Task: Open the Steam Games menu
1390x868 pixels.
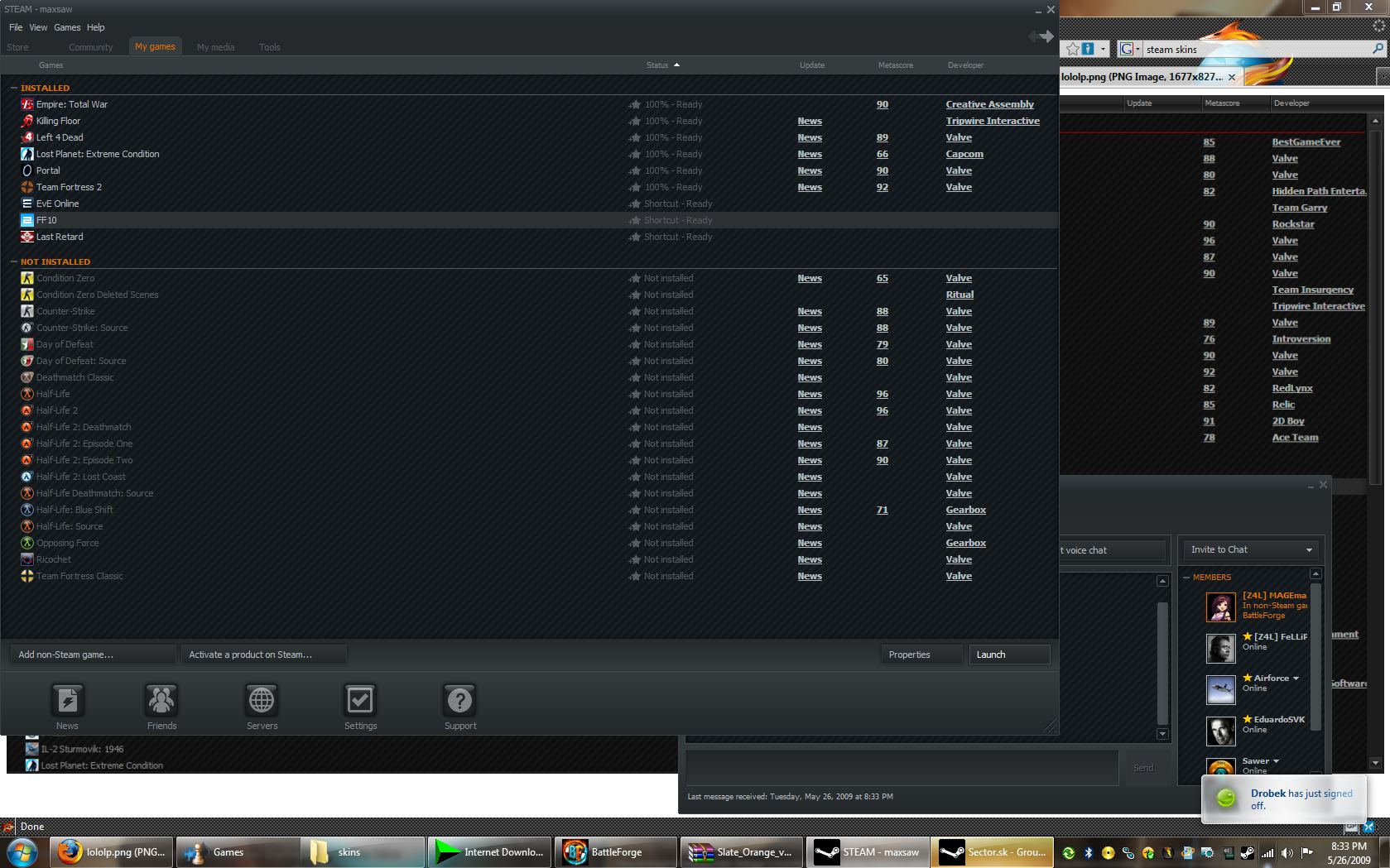Action: point(67,27)
